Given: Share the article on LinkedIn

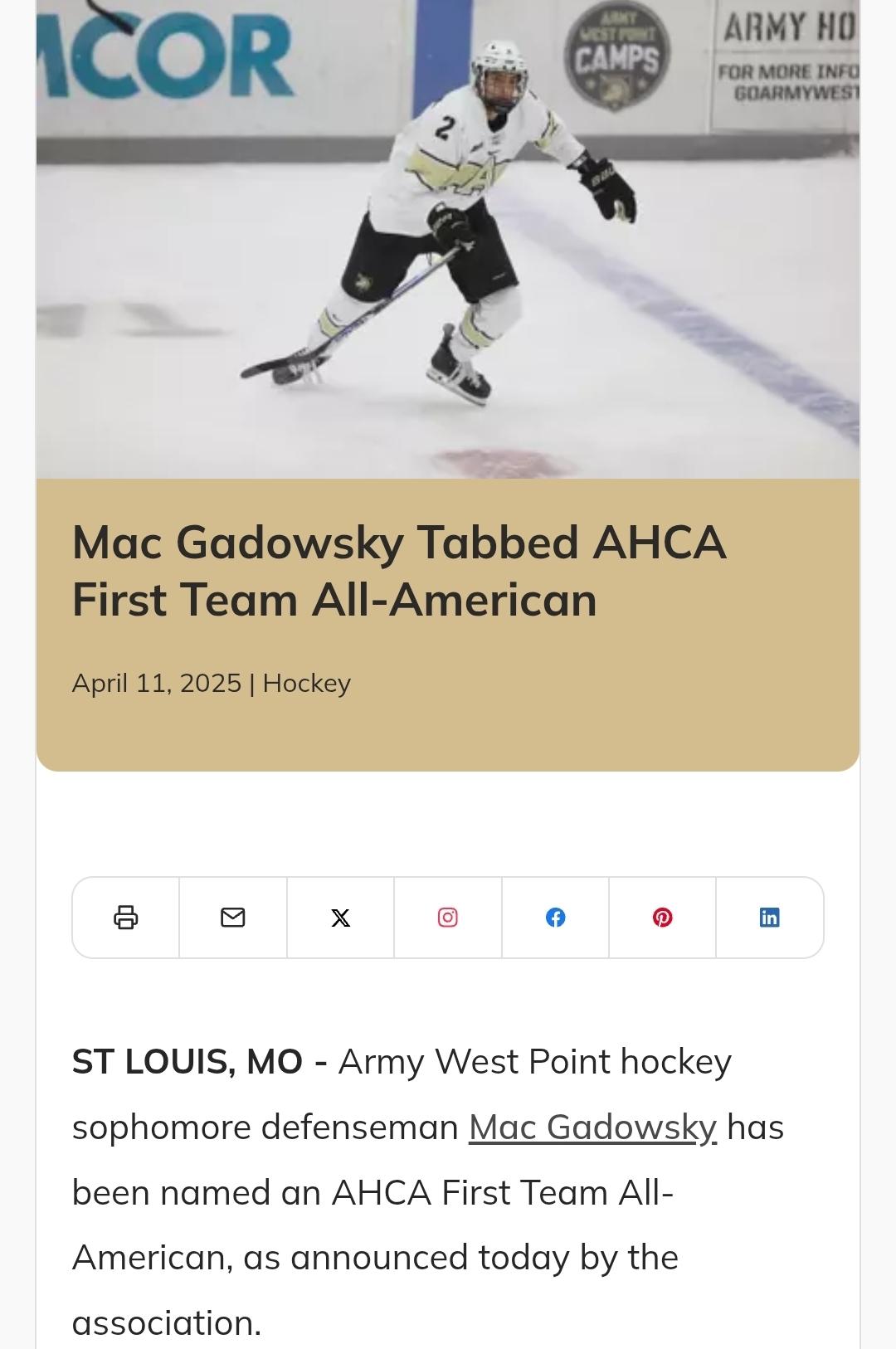Looking at the screenshot, I should (x=769, y=918).
